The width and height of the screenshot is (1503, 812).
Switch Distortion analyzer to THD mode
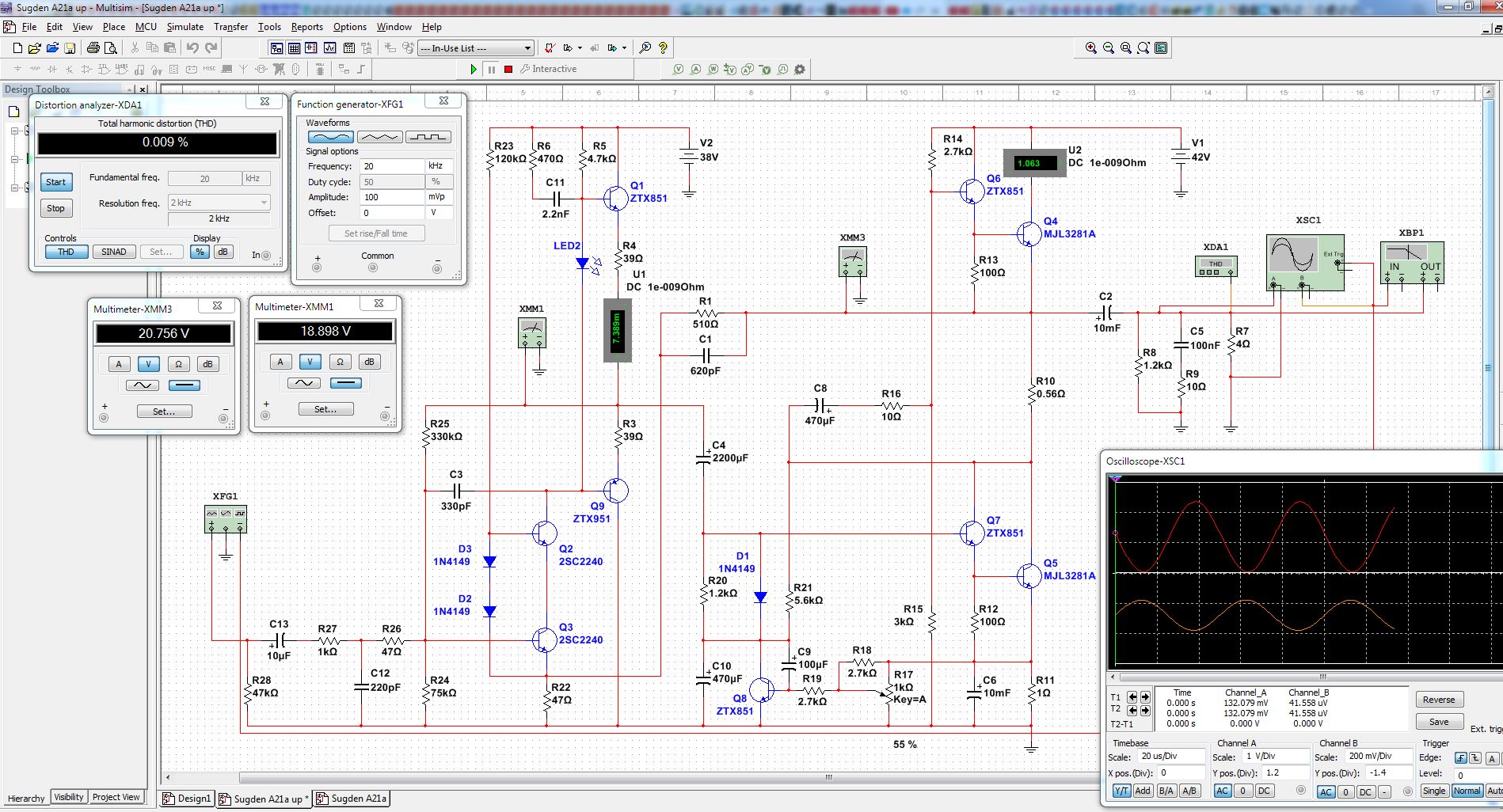tap(66, 252)
